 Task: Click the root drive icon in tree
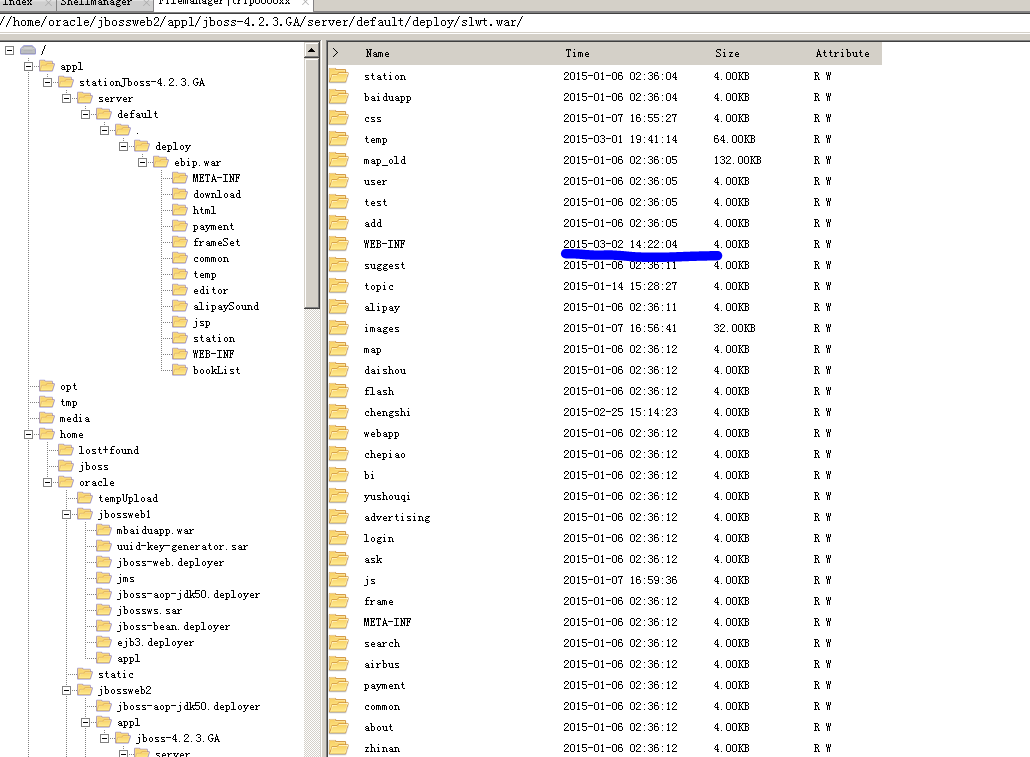pyautogui.click(x=28, y=50)
